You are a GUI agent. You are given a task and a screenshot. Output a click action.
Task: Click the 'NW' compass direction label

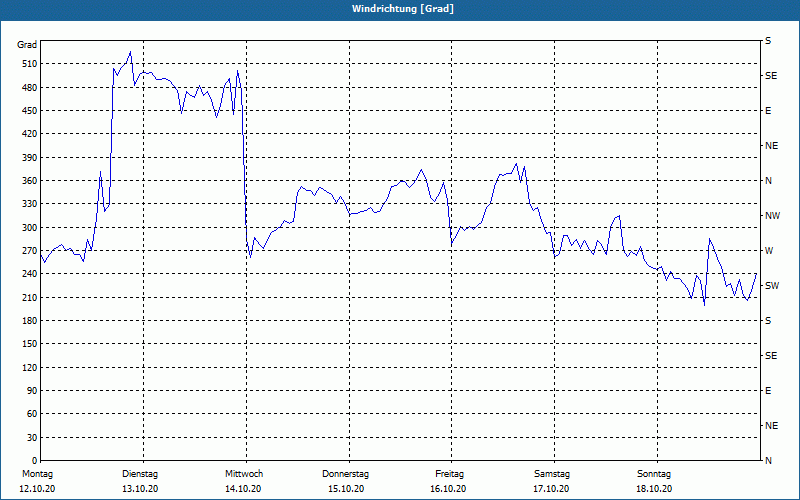tap(772, 216)
